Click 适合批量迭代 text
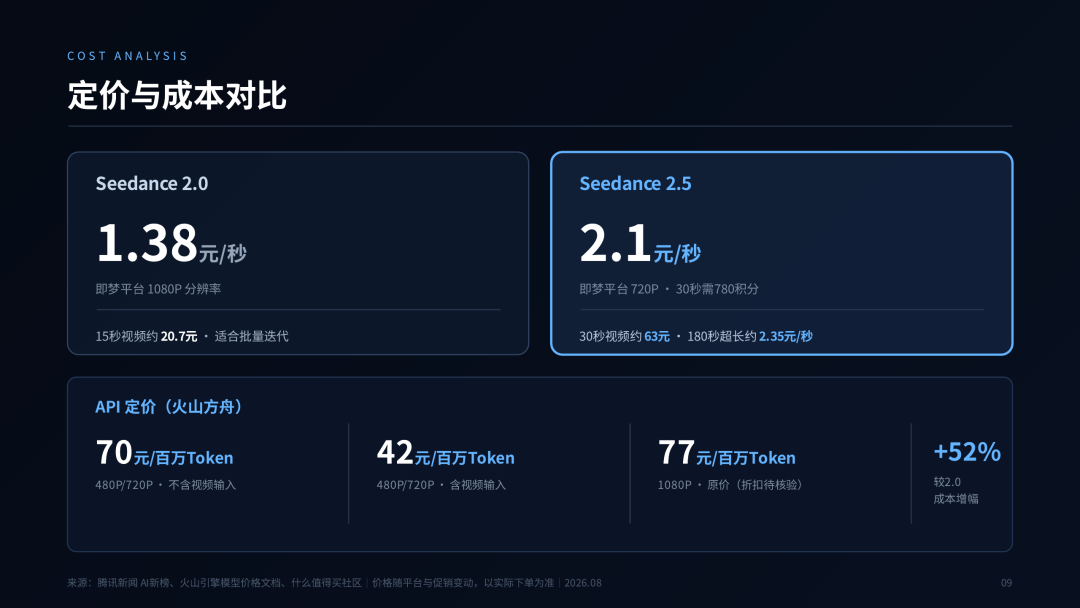The image size is (1080, 608). 251,336
